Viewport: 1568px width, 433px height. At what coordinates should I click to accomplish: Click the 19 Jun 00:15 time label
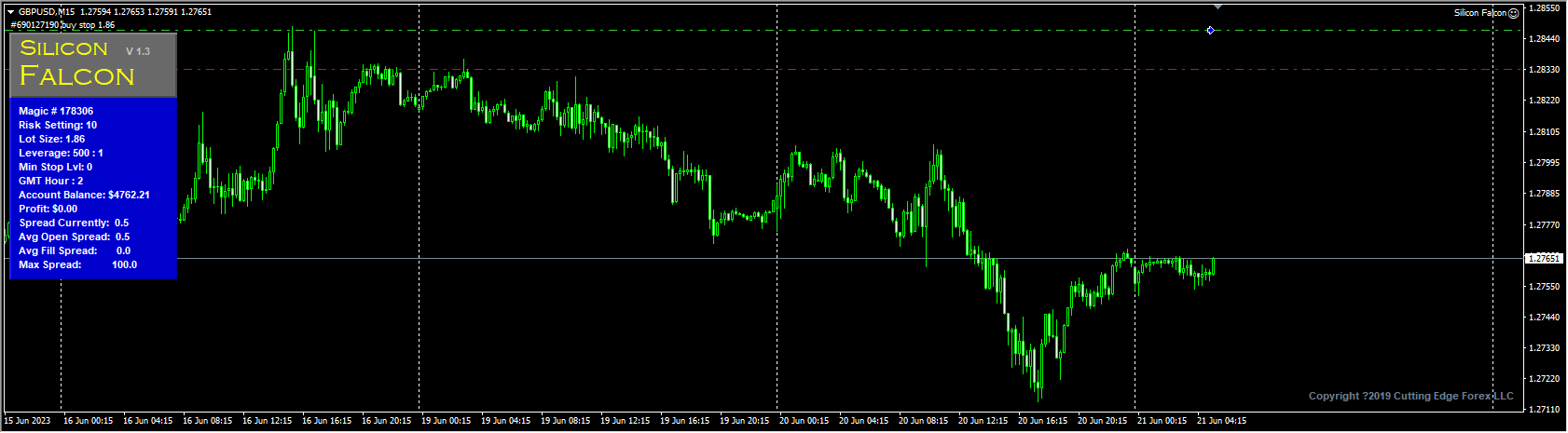pos(446,421)
